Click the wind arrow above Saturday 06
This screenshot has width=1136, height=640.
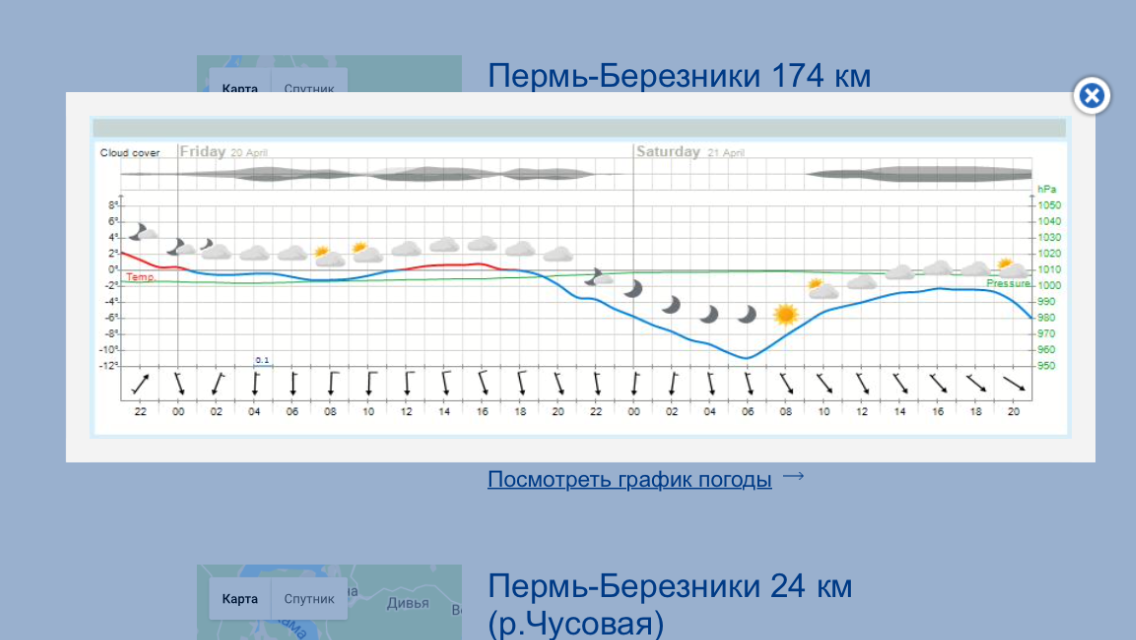[748, 383]
